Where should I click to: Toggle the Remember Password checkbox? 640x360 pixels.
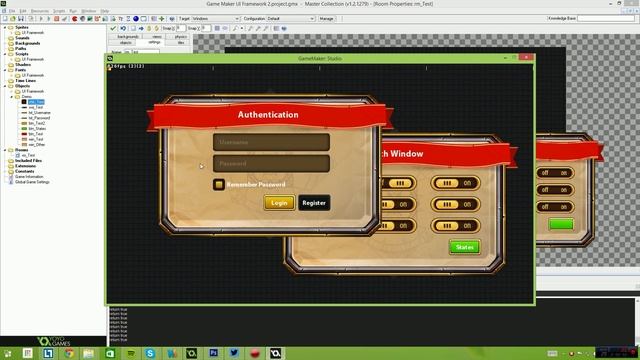tap(219, 184)
